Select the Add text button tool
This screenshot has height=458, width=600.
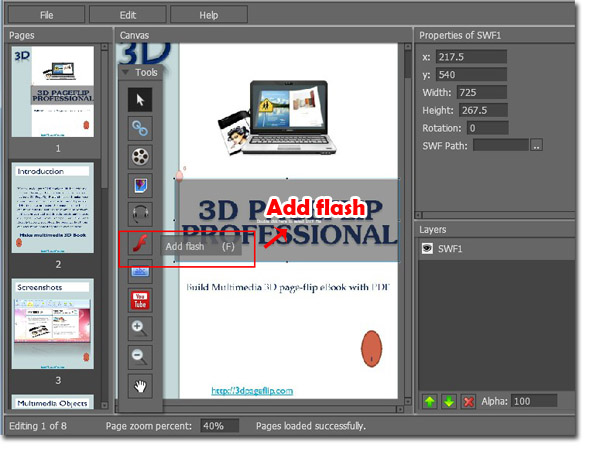pos(140,271)
